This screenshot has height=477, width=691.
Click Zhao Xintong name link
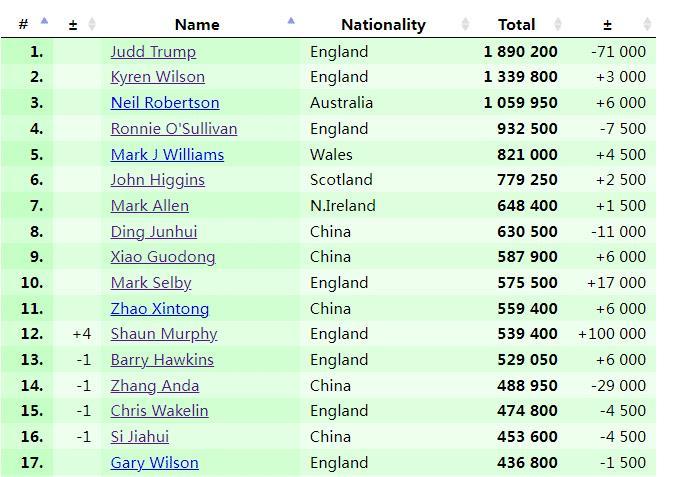160,308
